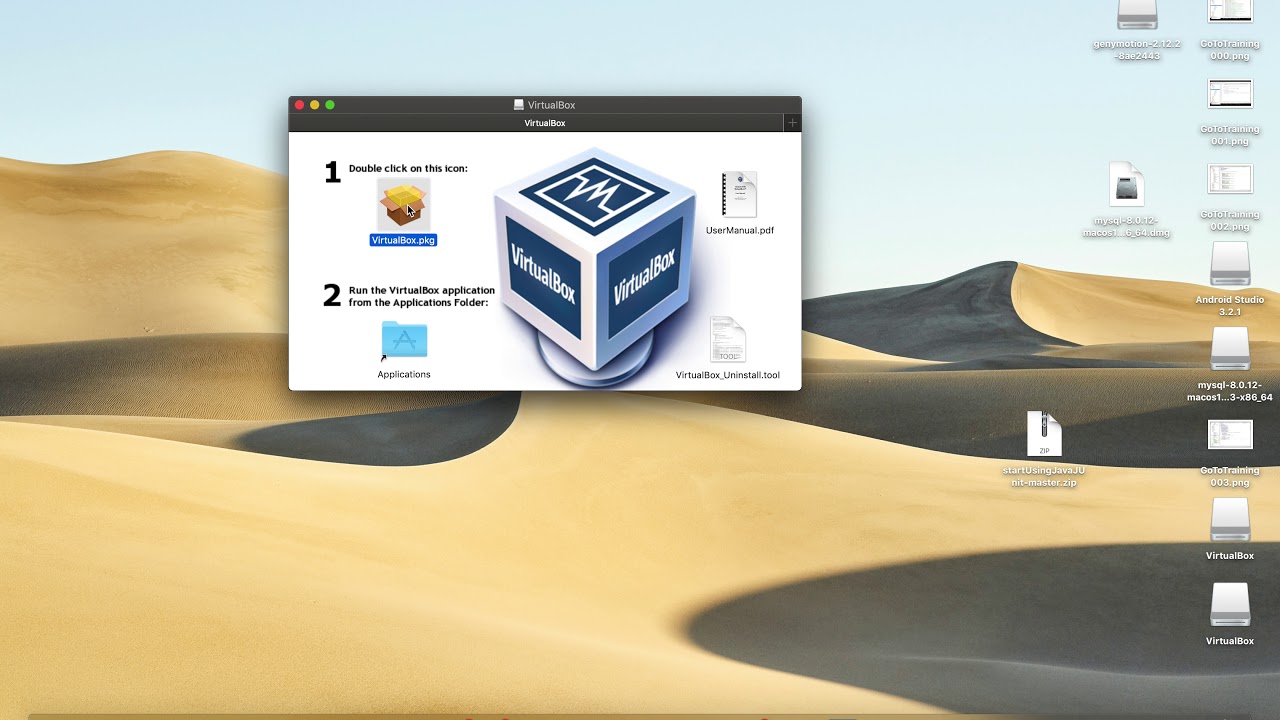The width and height of the screenshot is (1280, 720).
Task: Zoom the VirtualBox window with green button
Action: tap(330, 105)
